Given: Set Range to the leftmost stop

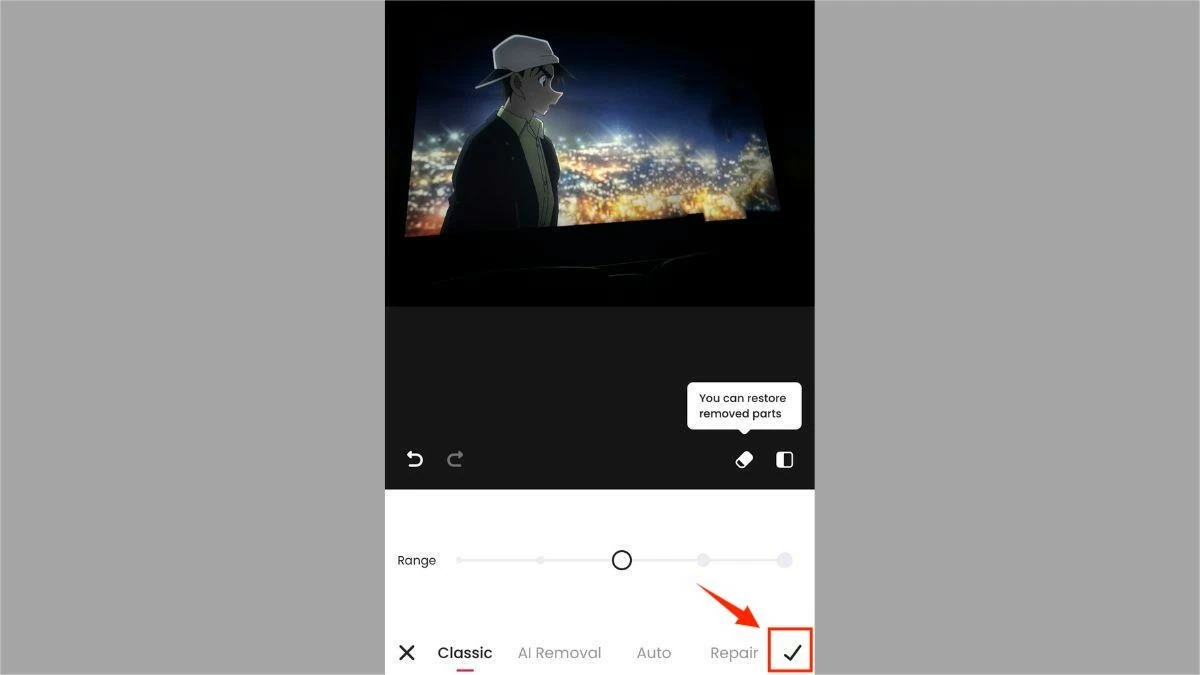Looking at the screenshot, I should (x=460, y=560).
